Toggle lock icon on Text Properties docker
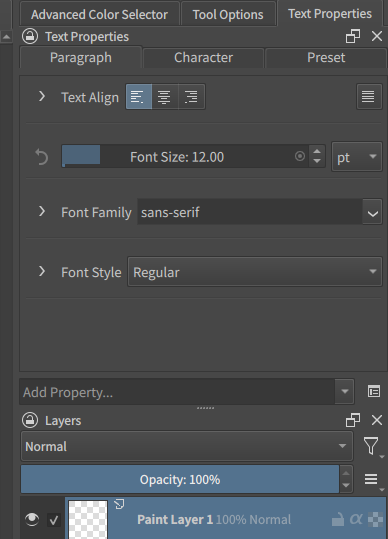The image size is (388, 539). [30, 36]
